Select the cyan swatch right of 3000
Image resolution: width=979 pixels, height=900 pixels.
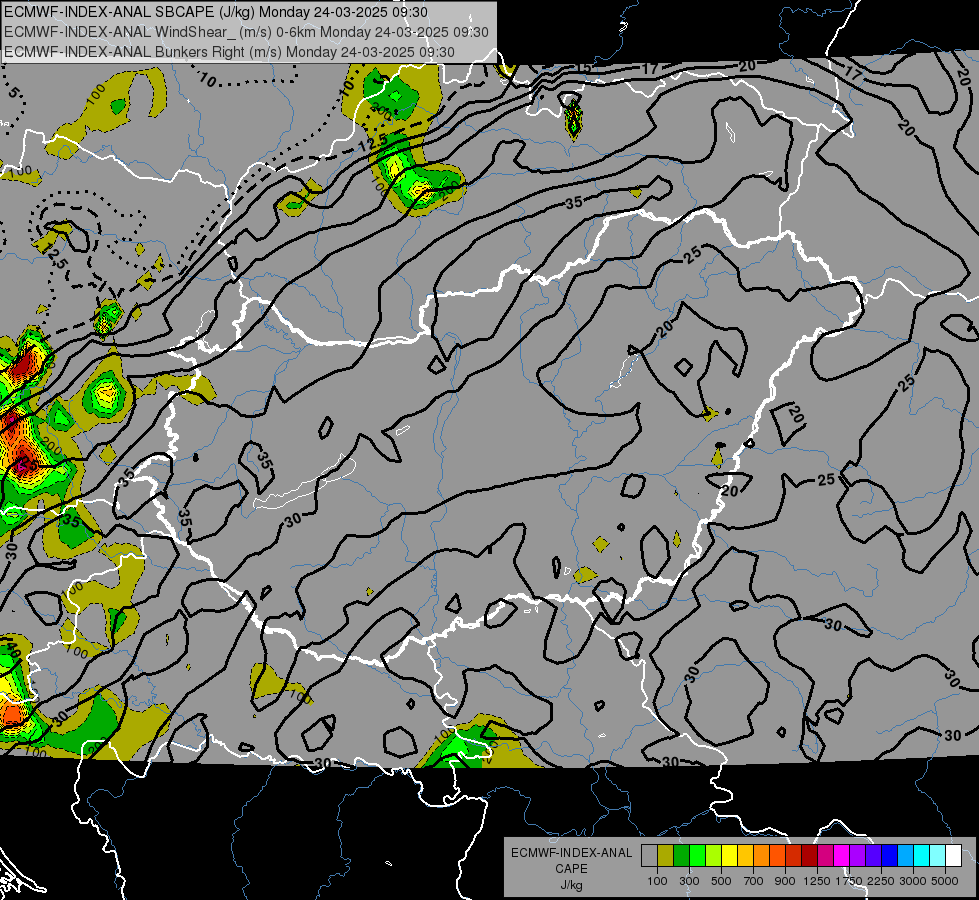922,856
